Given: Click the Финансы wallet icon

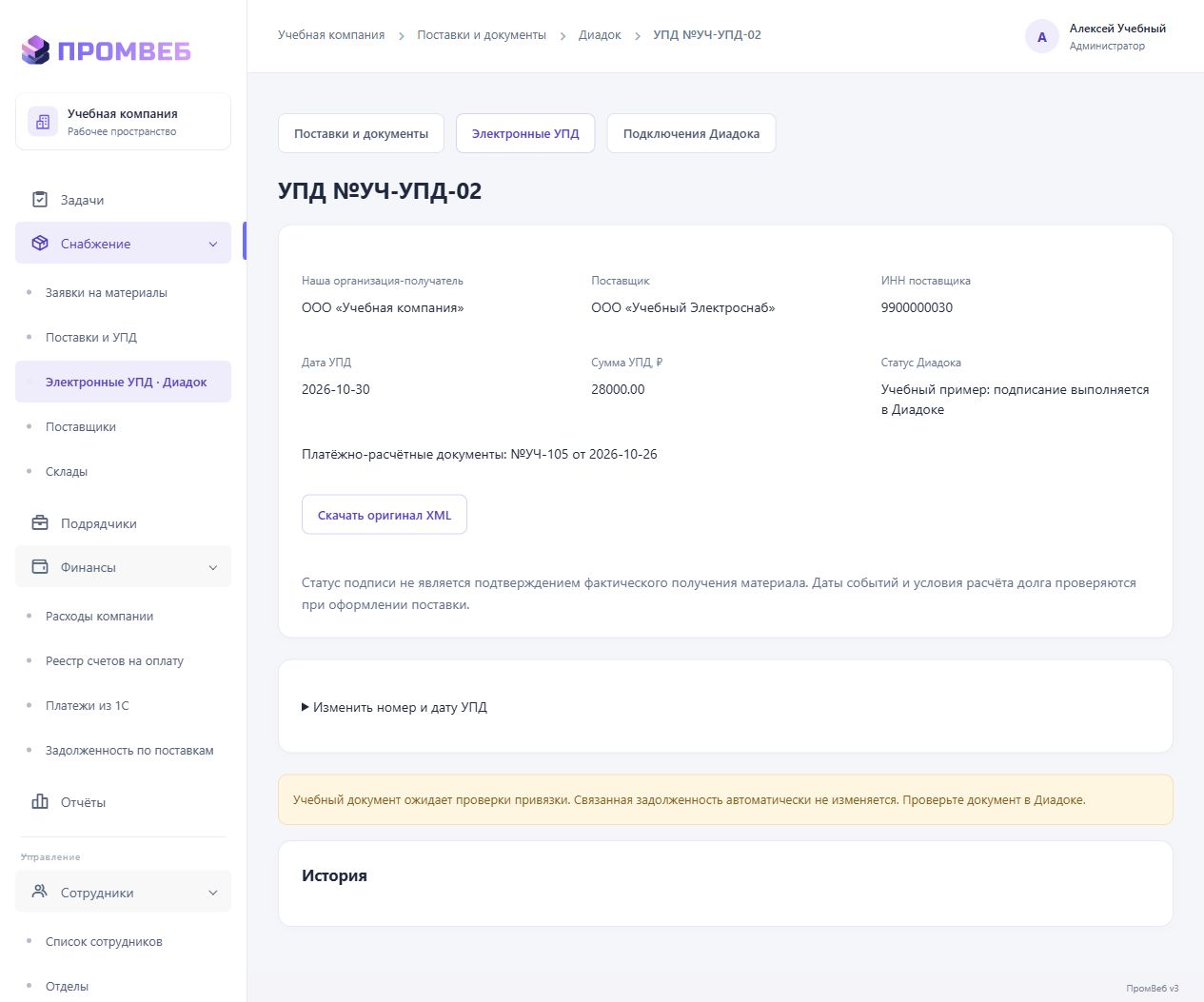Looking at the screenshot, I should (40, 567).
